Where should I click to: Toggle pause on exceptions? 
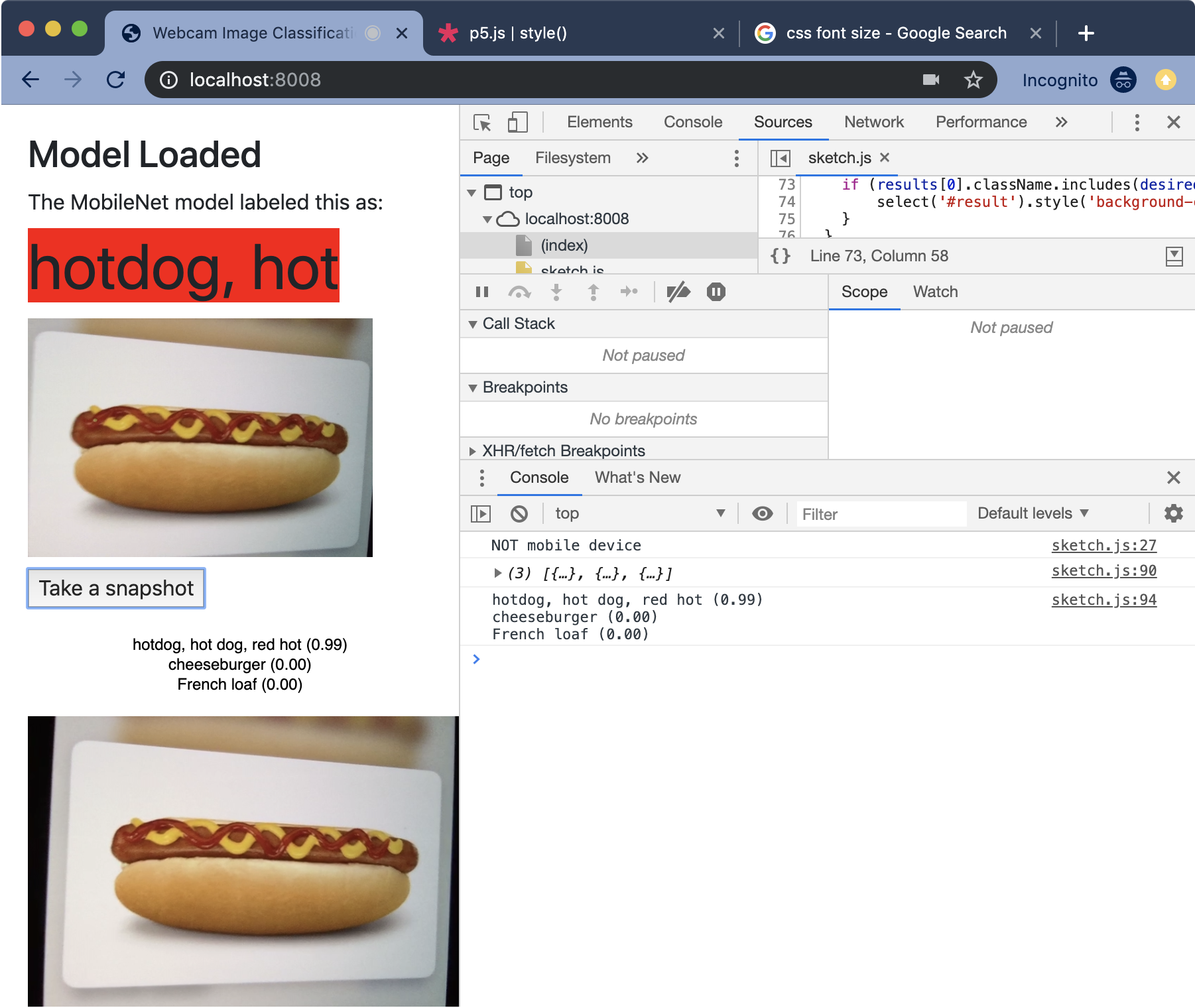coord(716,292)
